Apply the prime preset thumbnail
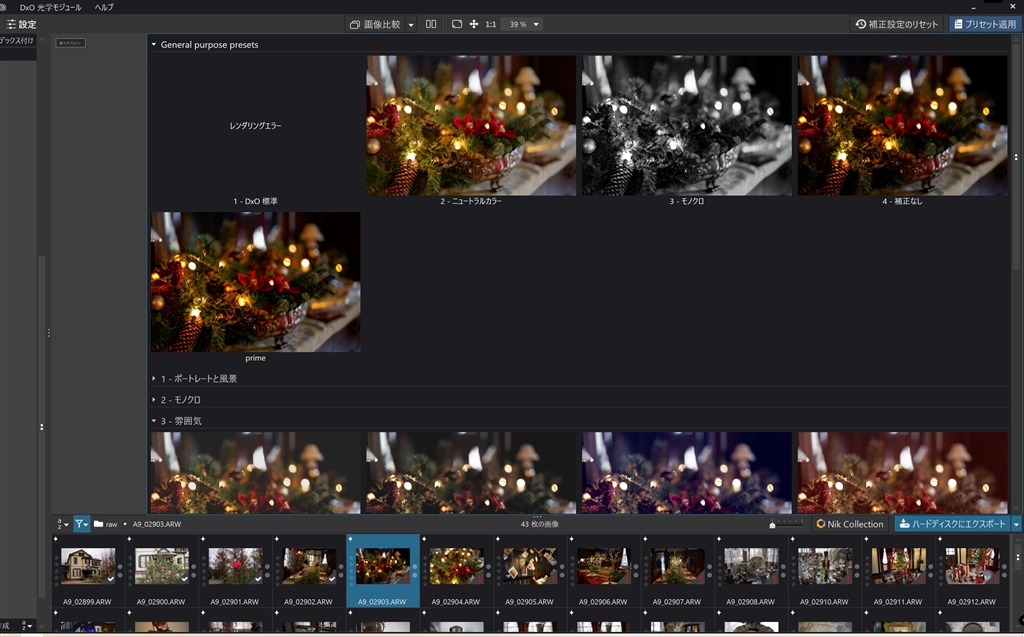1024x637 pixels. pos(255,282)
